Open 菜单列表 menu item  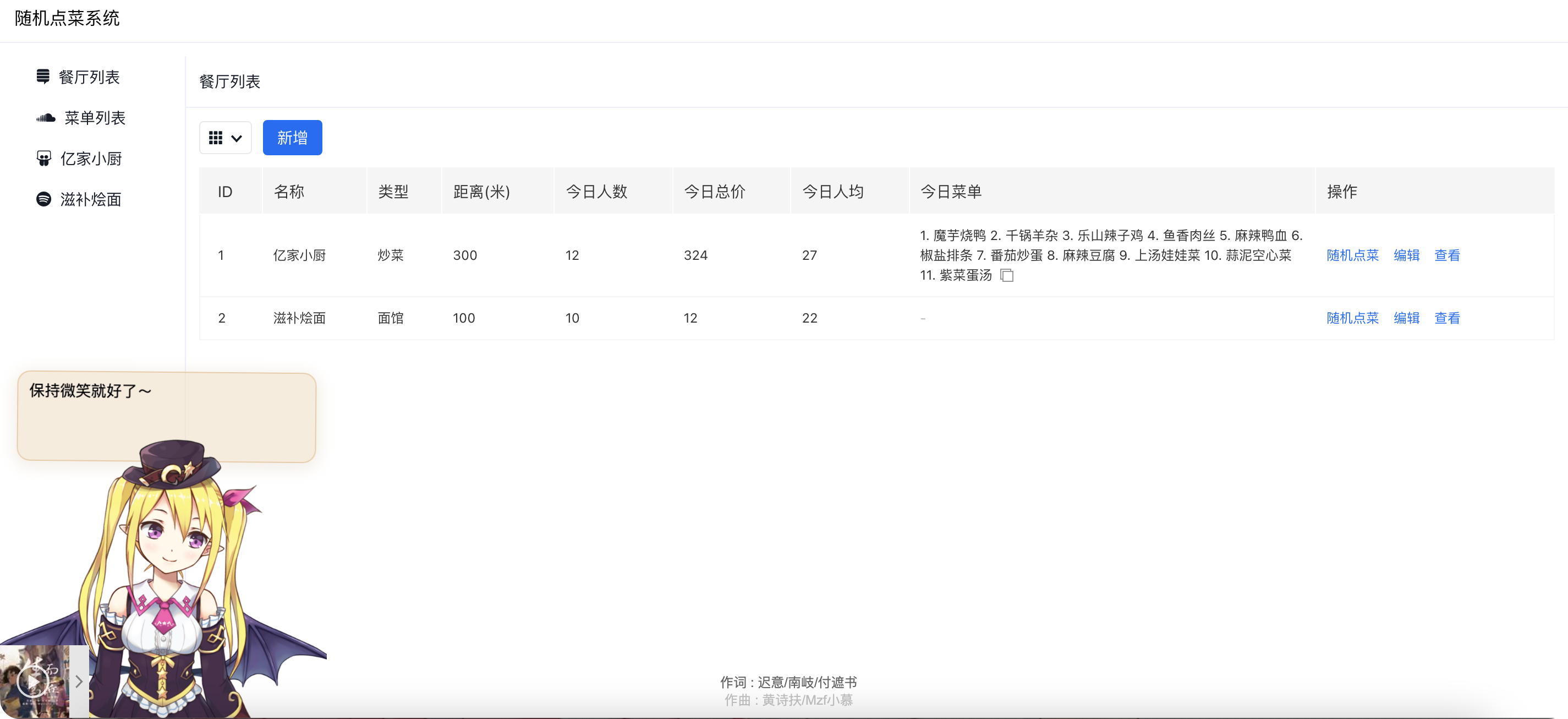(95, 118)
